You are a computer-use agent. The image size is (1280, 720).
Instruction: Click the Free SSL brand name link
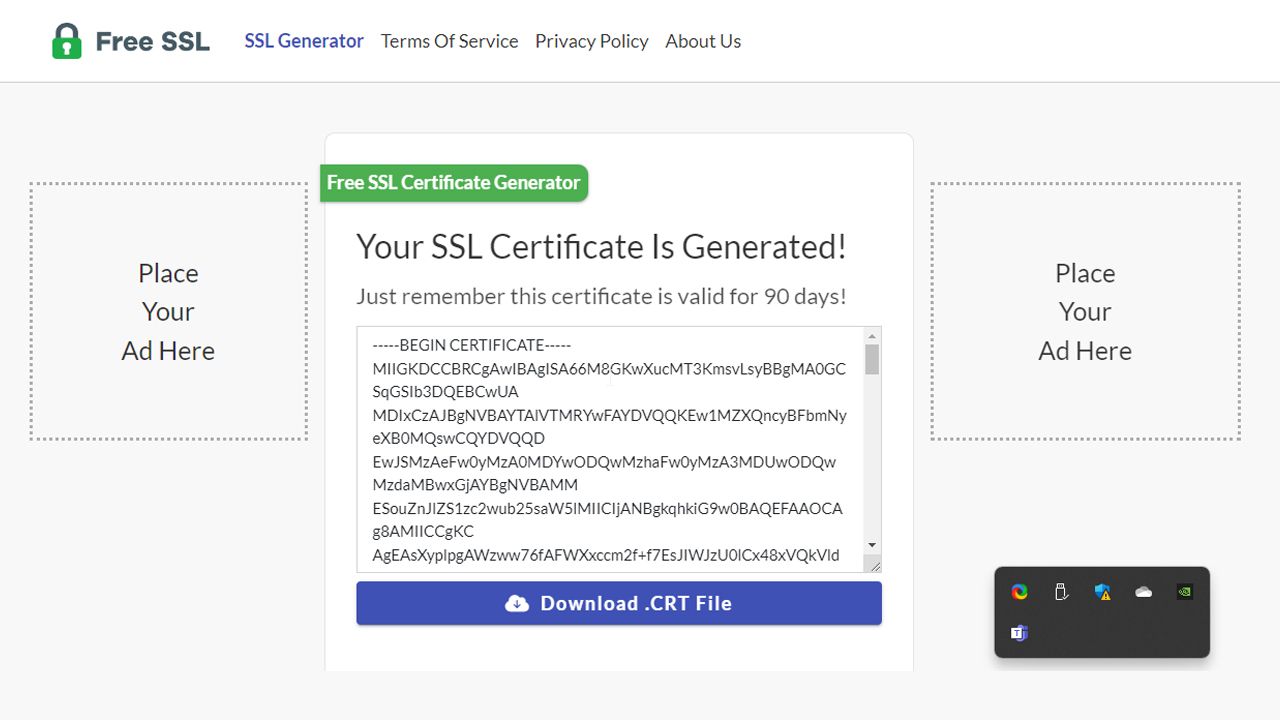tap(153, 41)
